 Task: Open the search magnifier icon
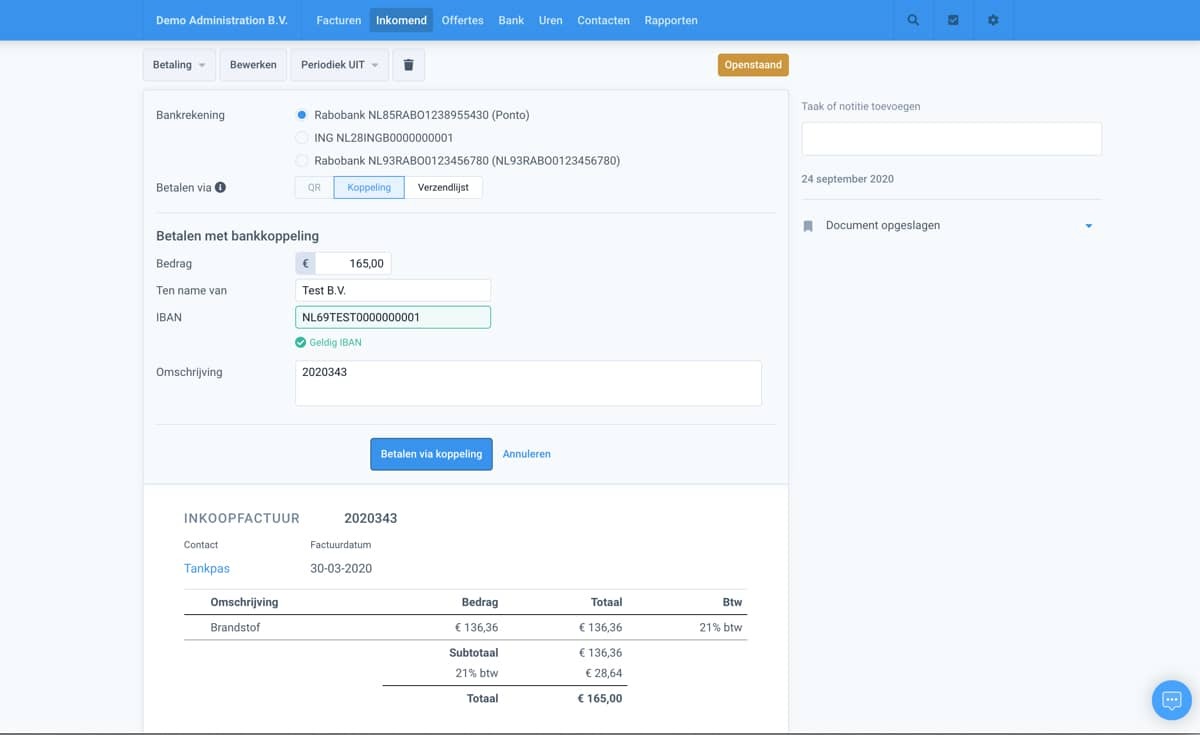(x=913, y=20)
